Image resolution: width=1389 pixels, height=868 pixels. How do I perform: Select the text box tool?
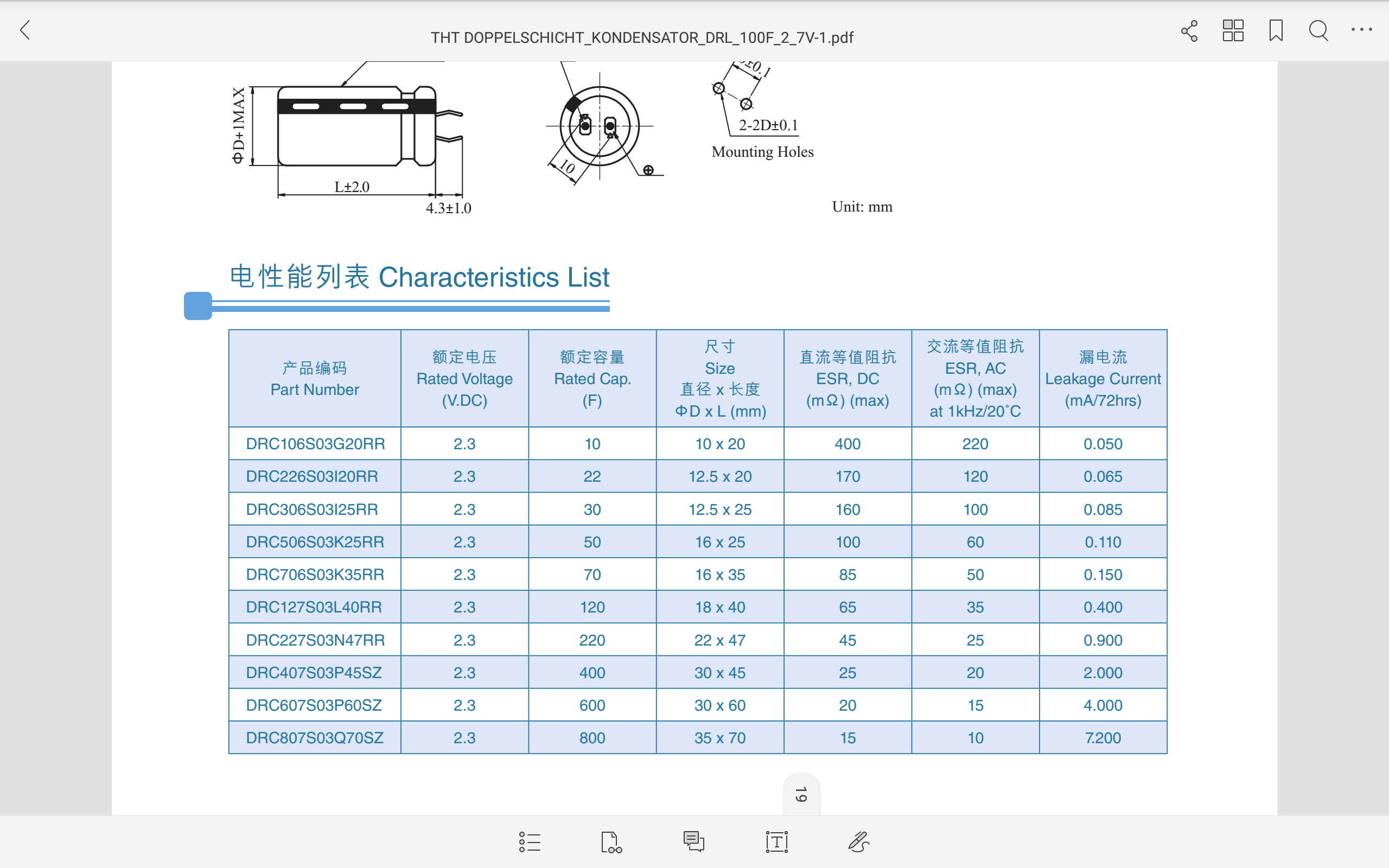pos(776,841)
